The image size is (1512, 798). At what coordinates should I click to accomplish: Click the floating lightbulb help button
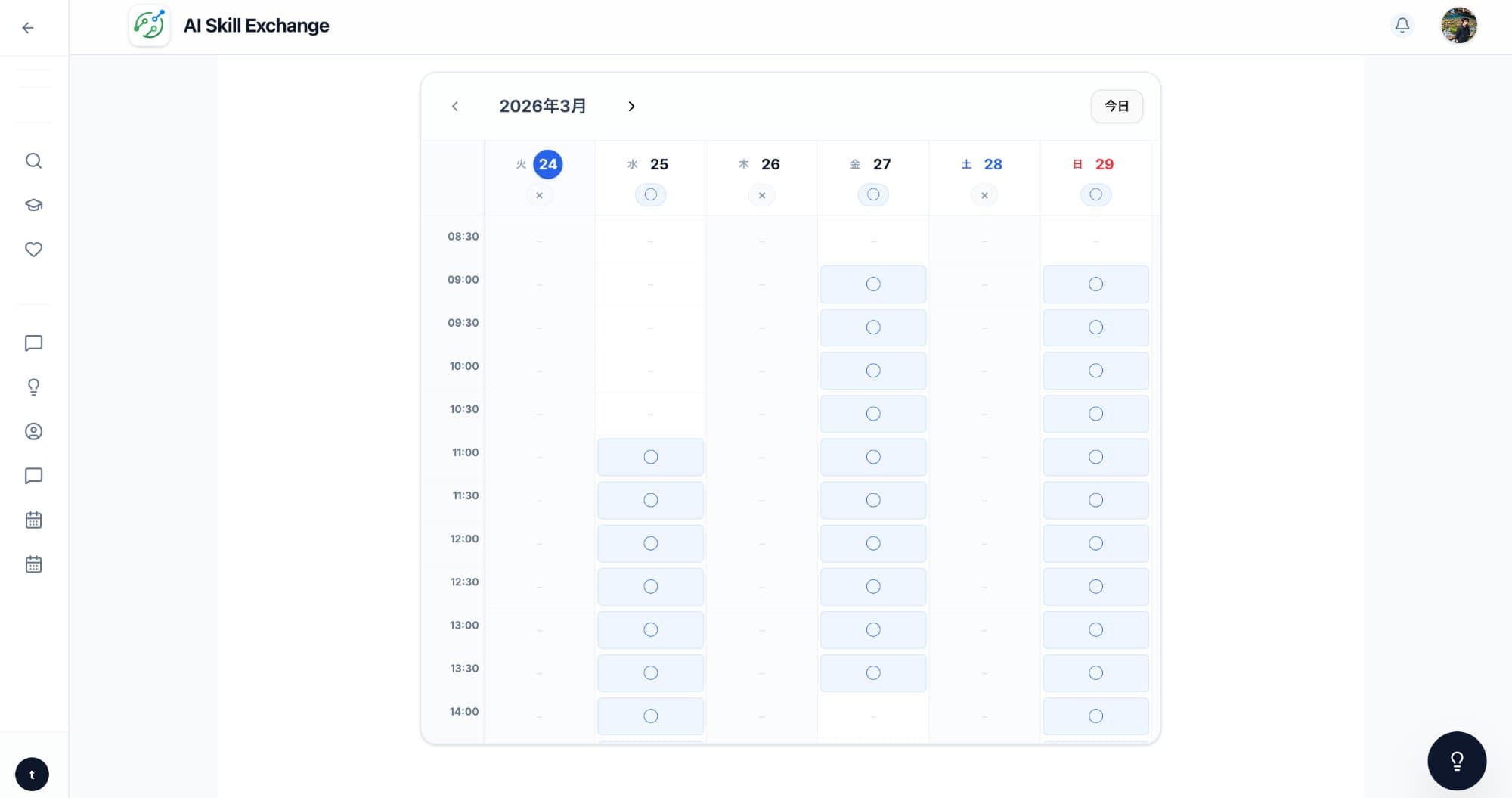click(x=1456, y=760)
